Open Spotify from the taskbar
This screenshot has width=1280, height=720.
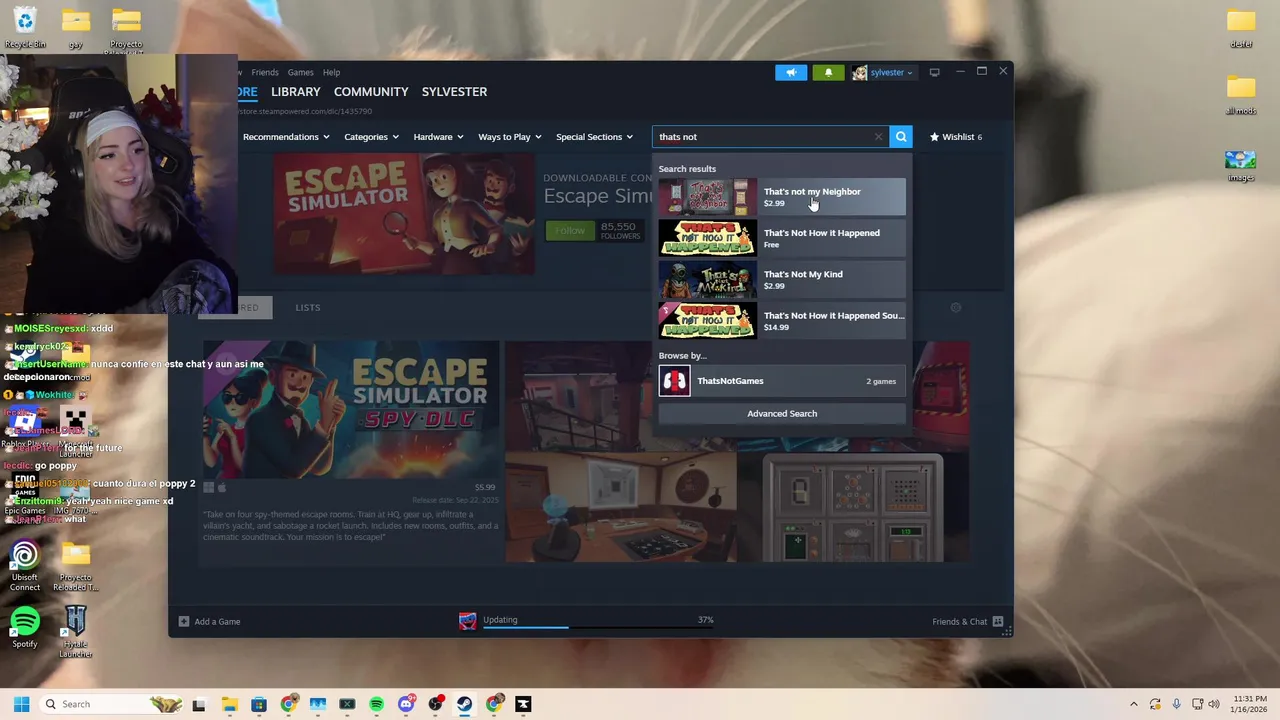click(x=376, y=704)
